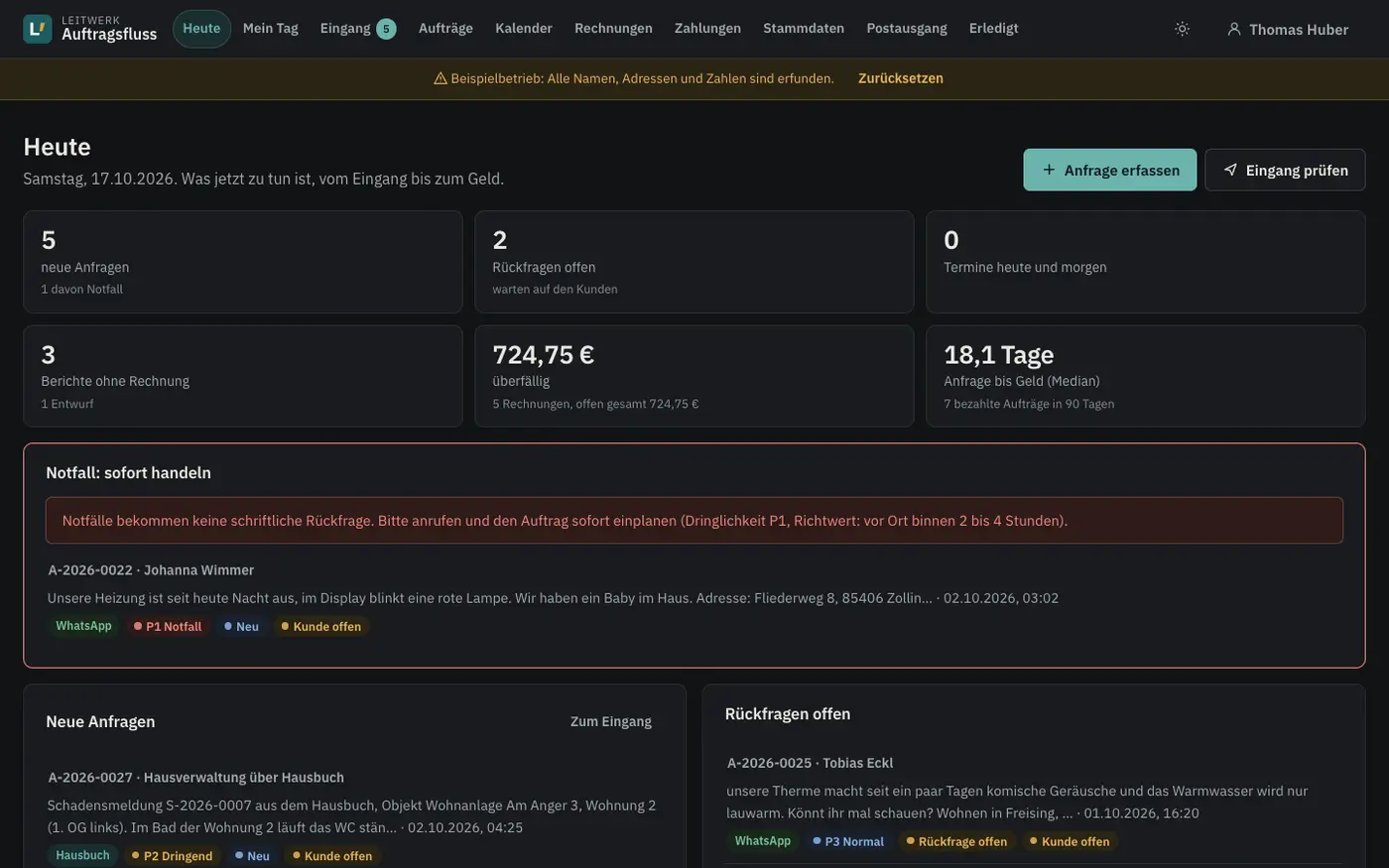Click the warning triangle icon in banner
This screenshot has width=1389, height=868.
[x=441, y=78]
